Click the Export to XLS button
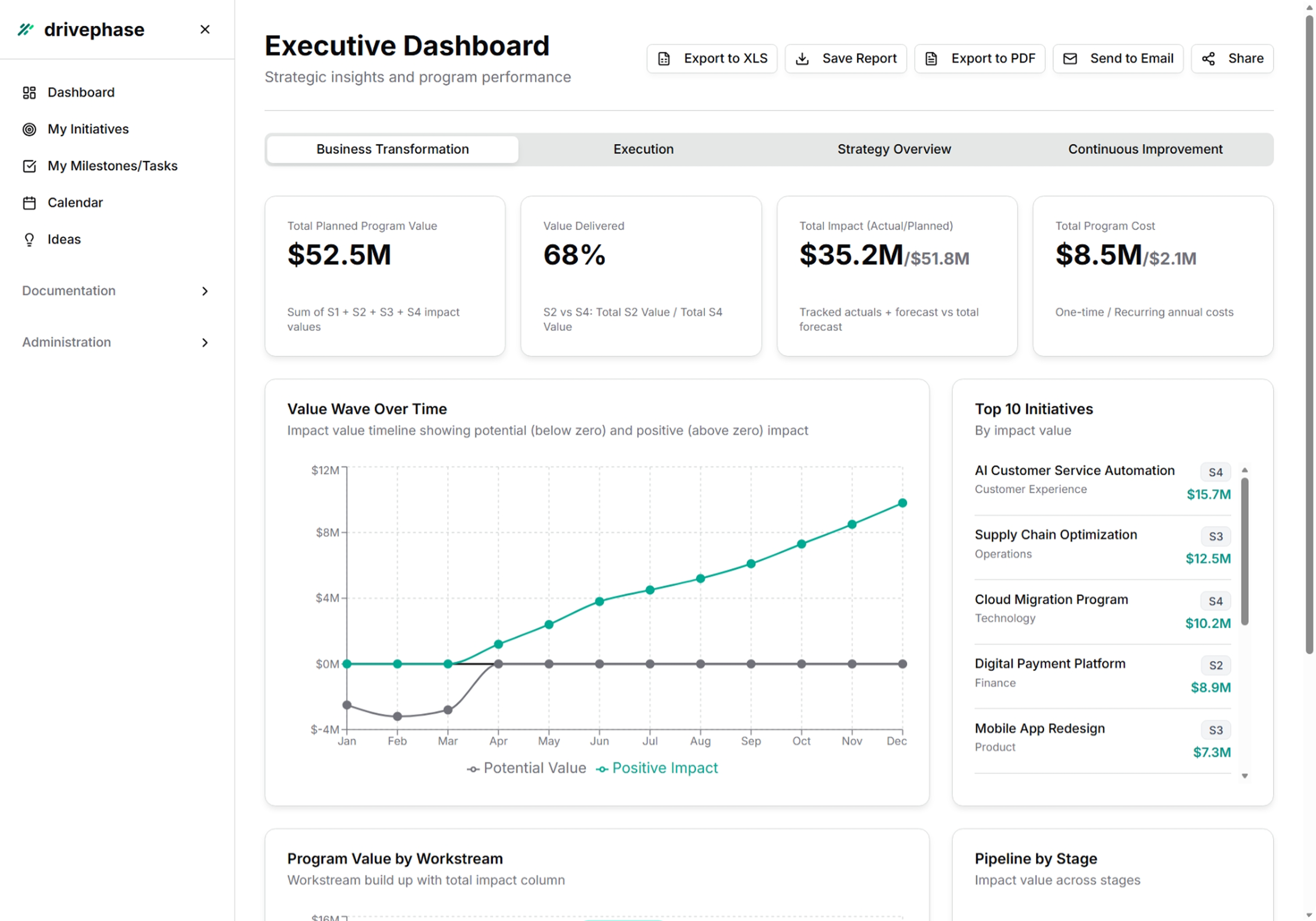 pos(712,59)
